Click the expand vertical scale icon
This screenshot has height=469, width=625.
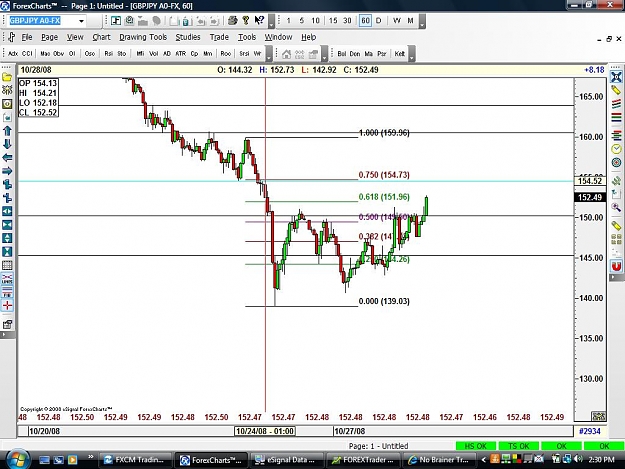coord(7,238)
